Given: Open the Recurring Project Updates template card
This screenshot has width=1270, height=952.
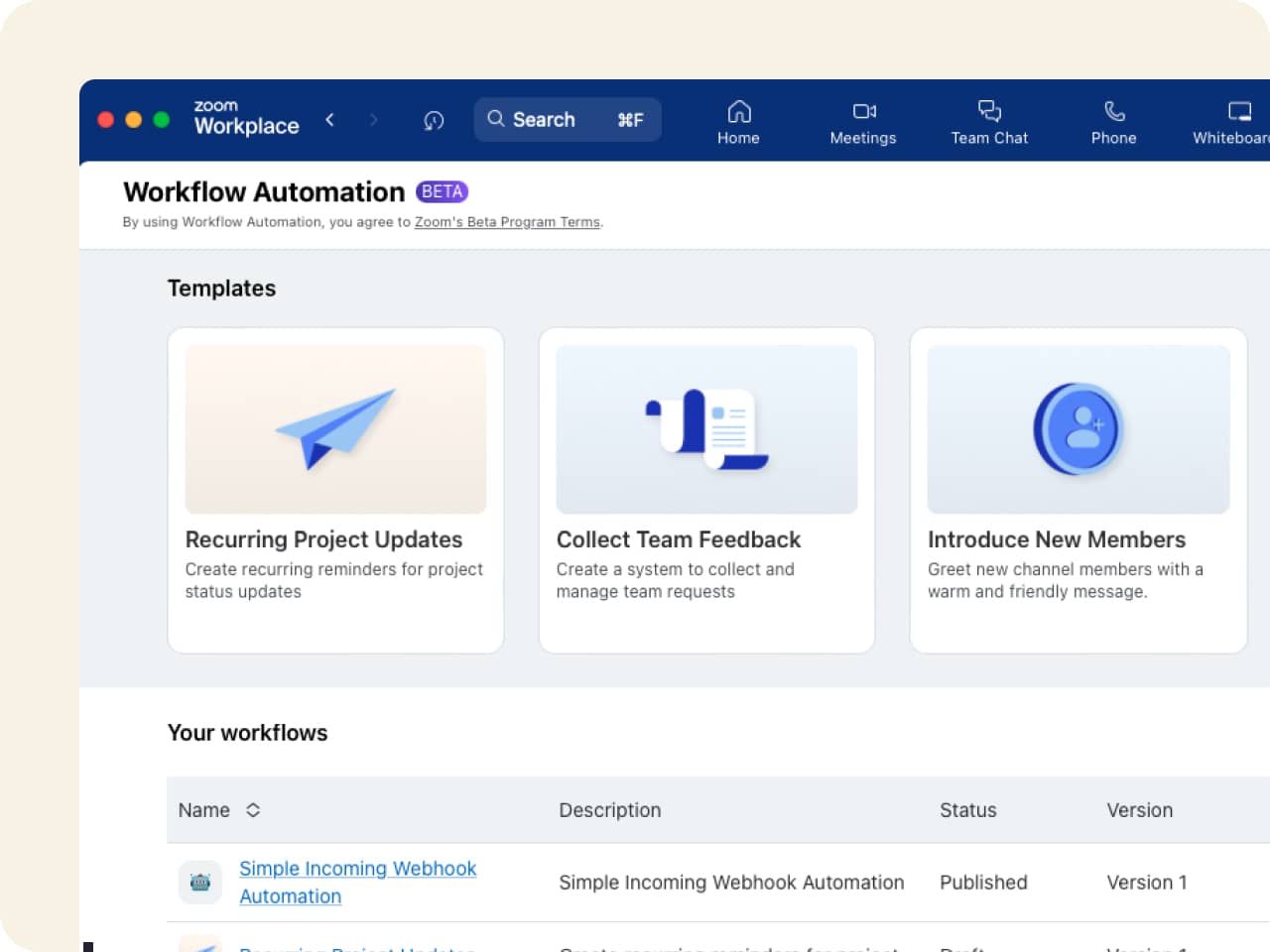Looking at the screenshot, I should pos(335,490).
